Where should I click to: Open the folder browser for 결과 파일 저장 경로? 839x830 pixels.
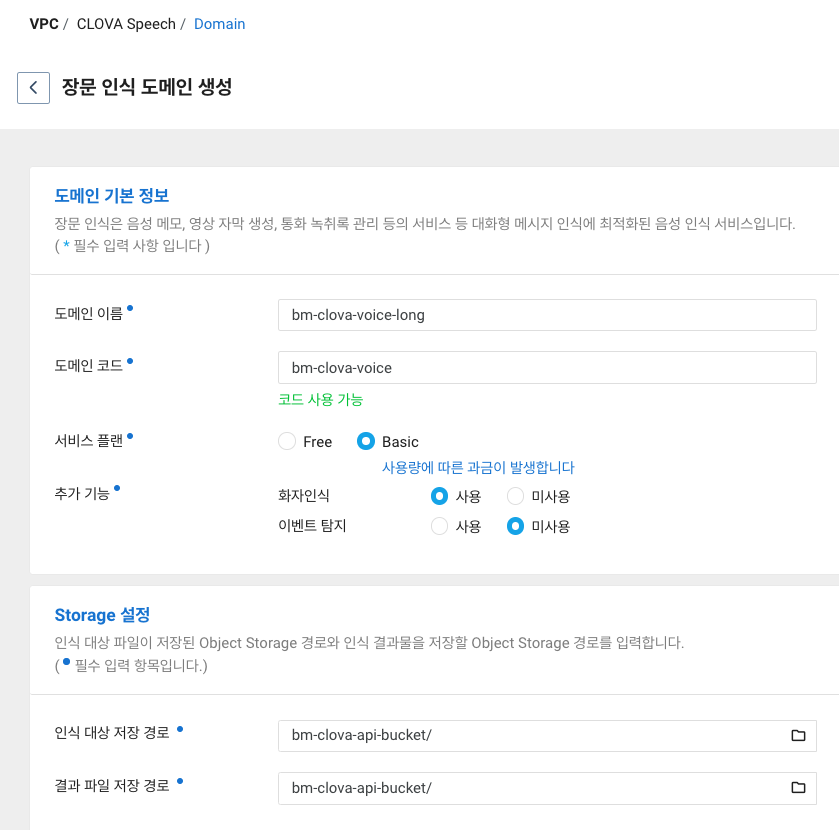coord(797,789)
